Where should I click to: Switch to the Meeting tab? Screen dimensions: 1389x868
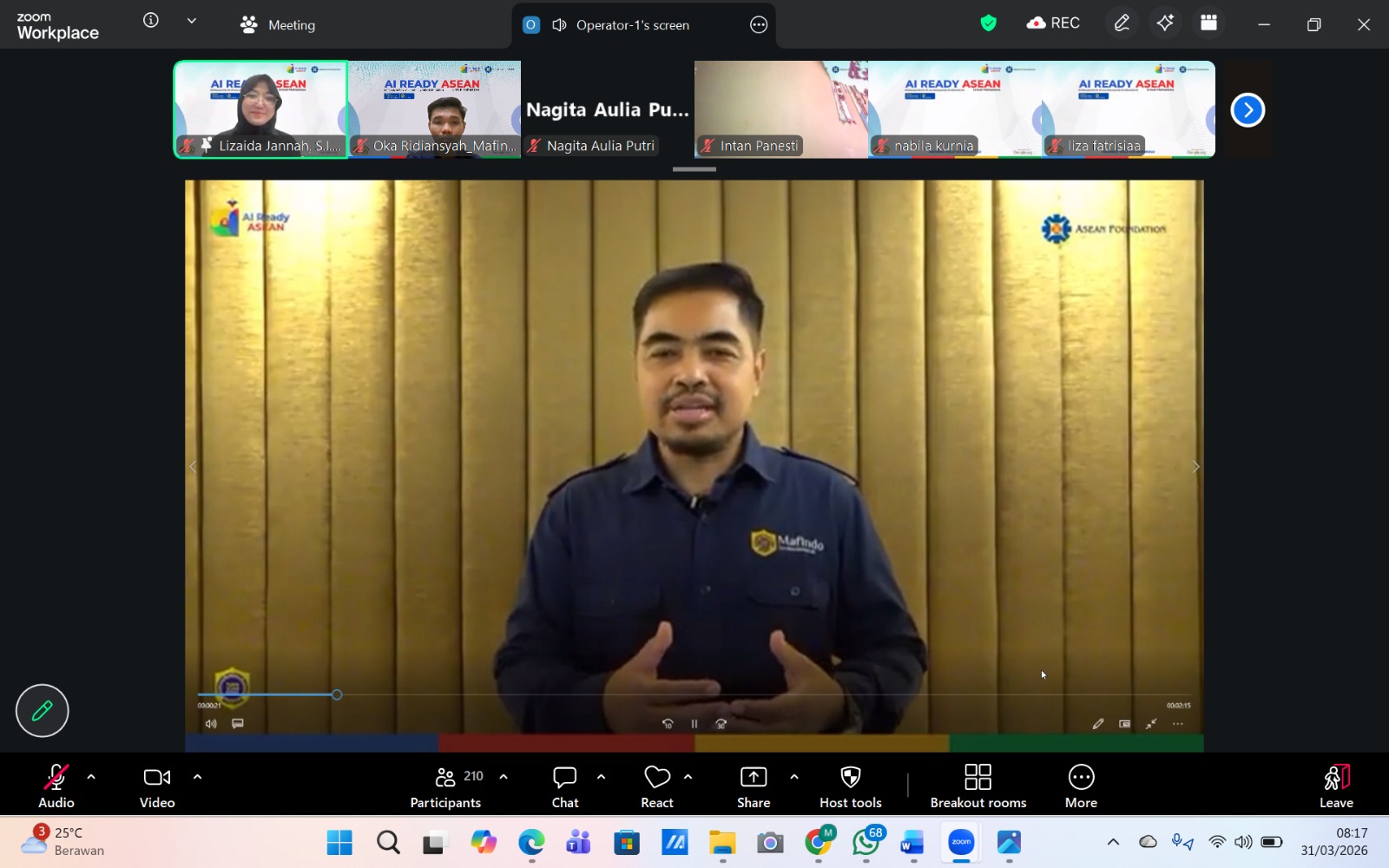(x=278, y=25)
